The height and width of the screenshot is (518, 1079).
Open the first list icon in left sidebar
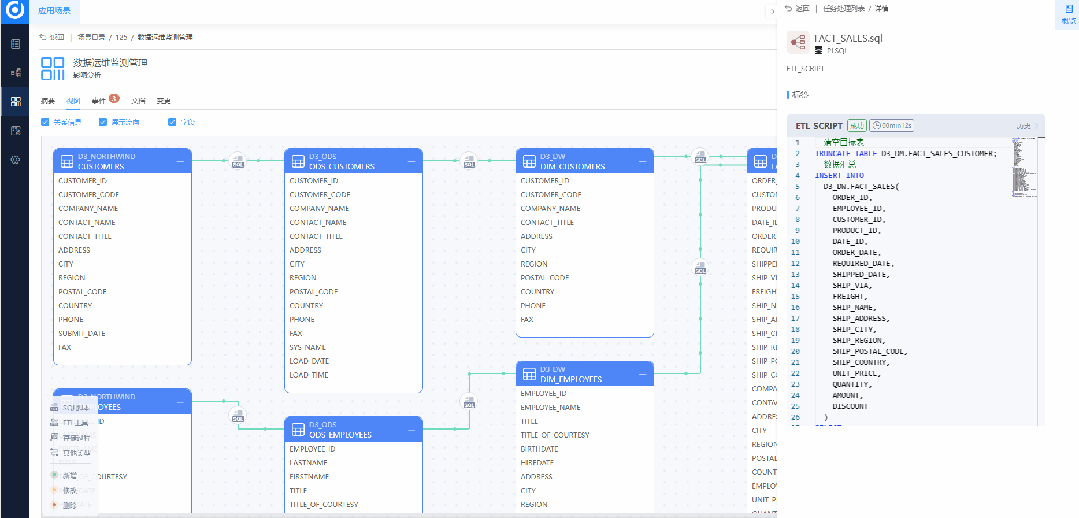[15, 44]
